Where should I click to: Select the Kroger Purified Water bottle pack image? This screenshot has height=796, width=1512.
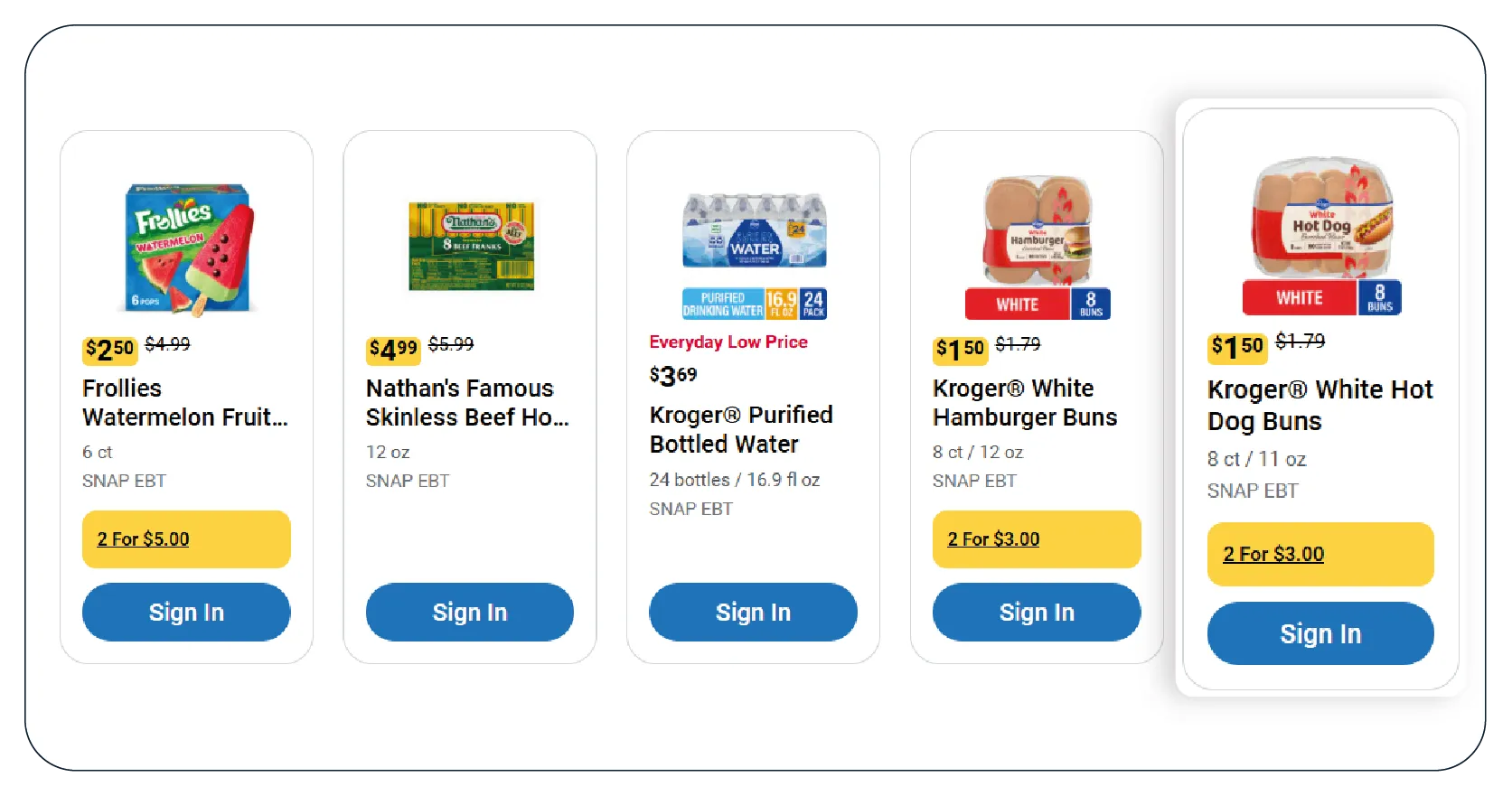754,255
